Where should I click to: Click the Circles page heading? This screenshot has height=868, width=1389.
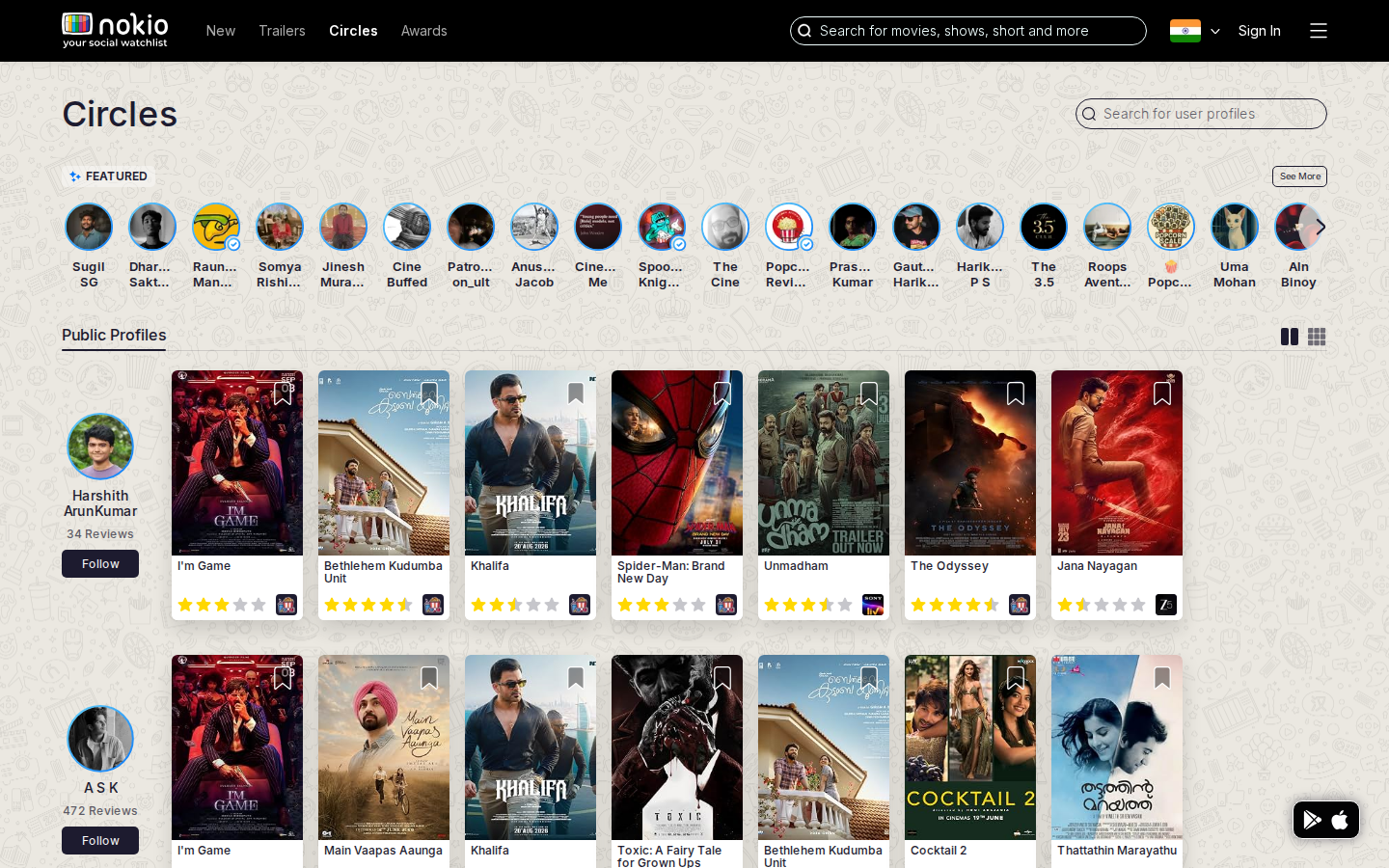[x=120, y=114]
